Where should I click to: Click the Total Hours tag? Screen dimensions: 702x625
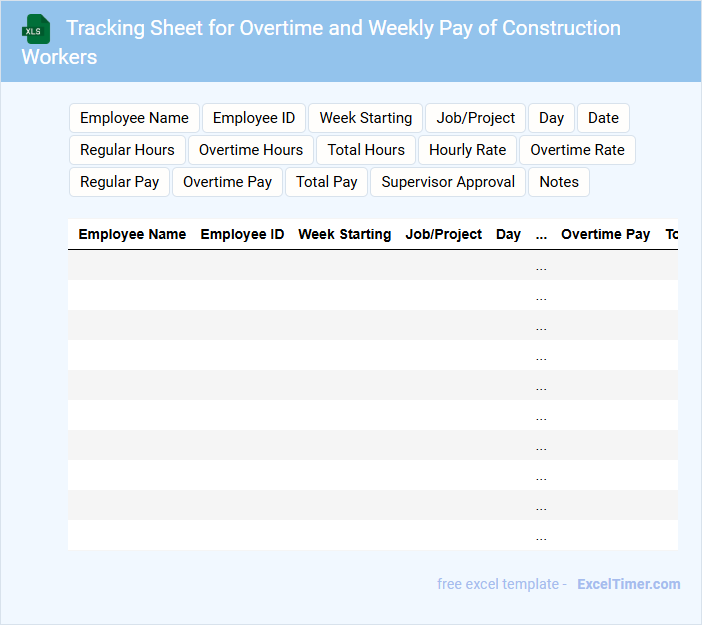[366, 150]
